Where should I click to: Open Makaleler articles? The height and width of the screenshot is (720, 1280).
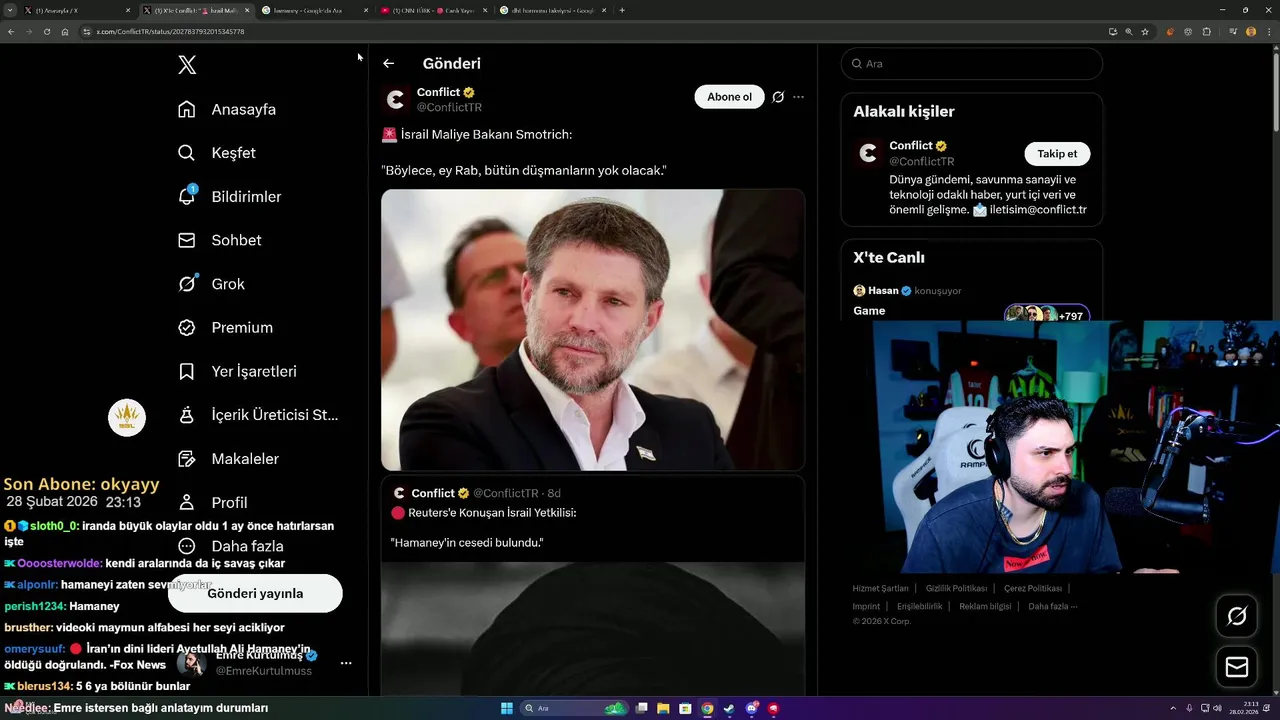[x=228, y=458]
